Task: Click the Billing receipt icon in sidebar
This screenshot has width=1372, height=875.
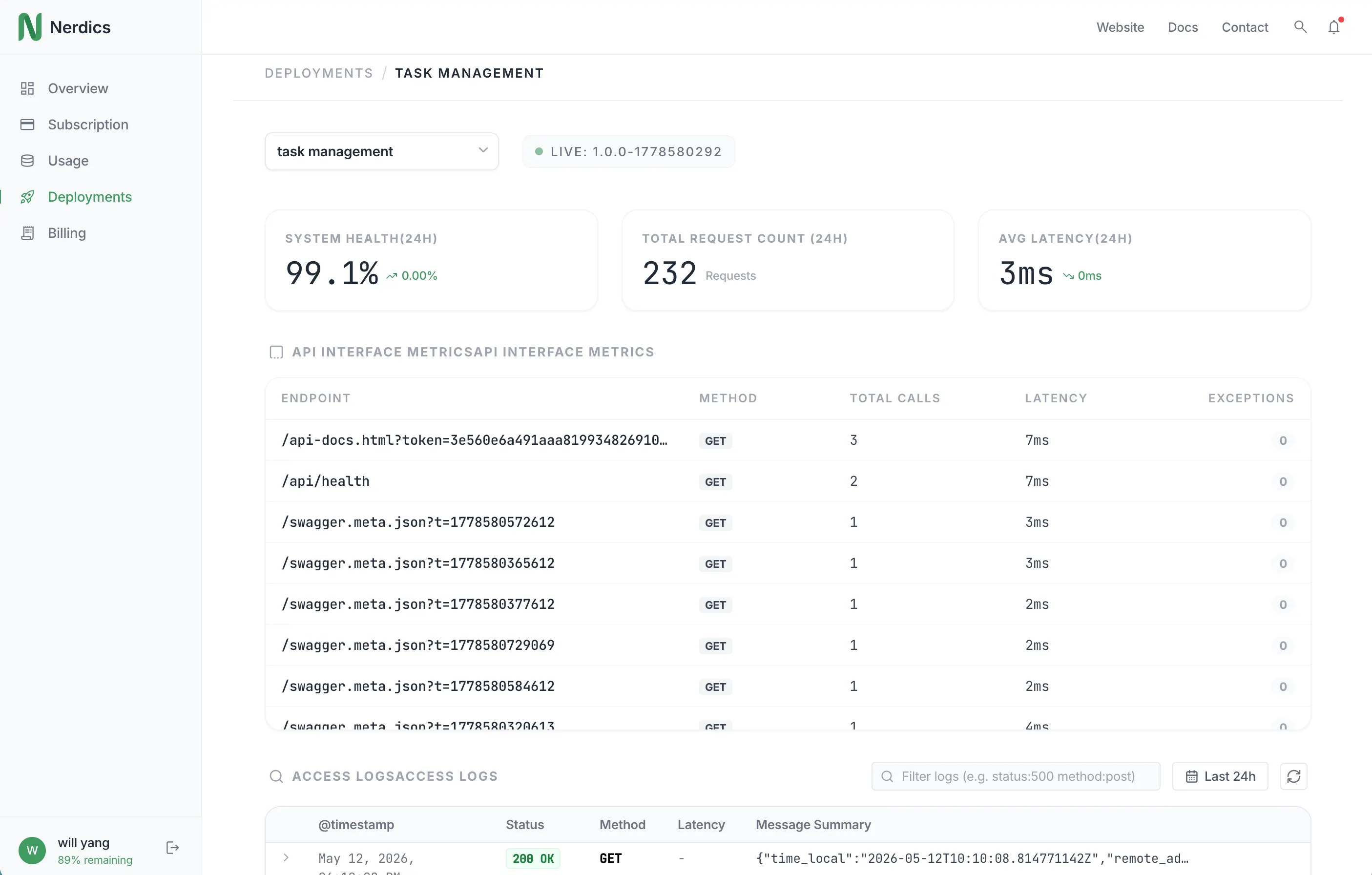Action: pyautogui.click(x=27, y=233)
